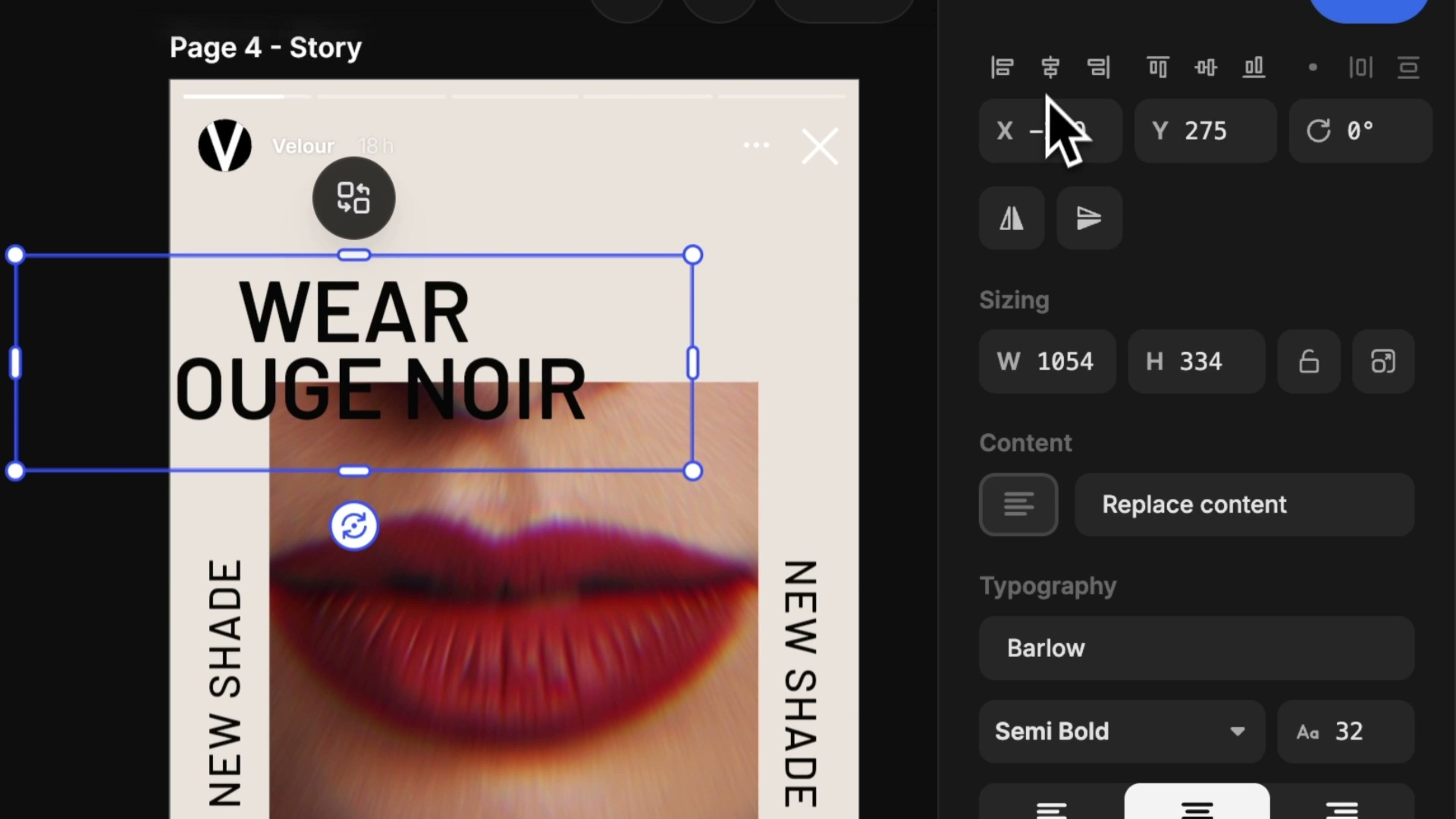Click the Y position field showing 275
1456x819 pixels.
tap(1205, 131)
